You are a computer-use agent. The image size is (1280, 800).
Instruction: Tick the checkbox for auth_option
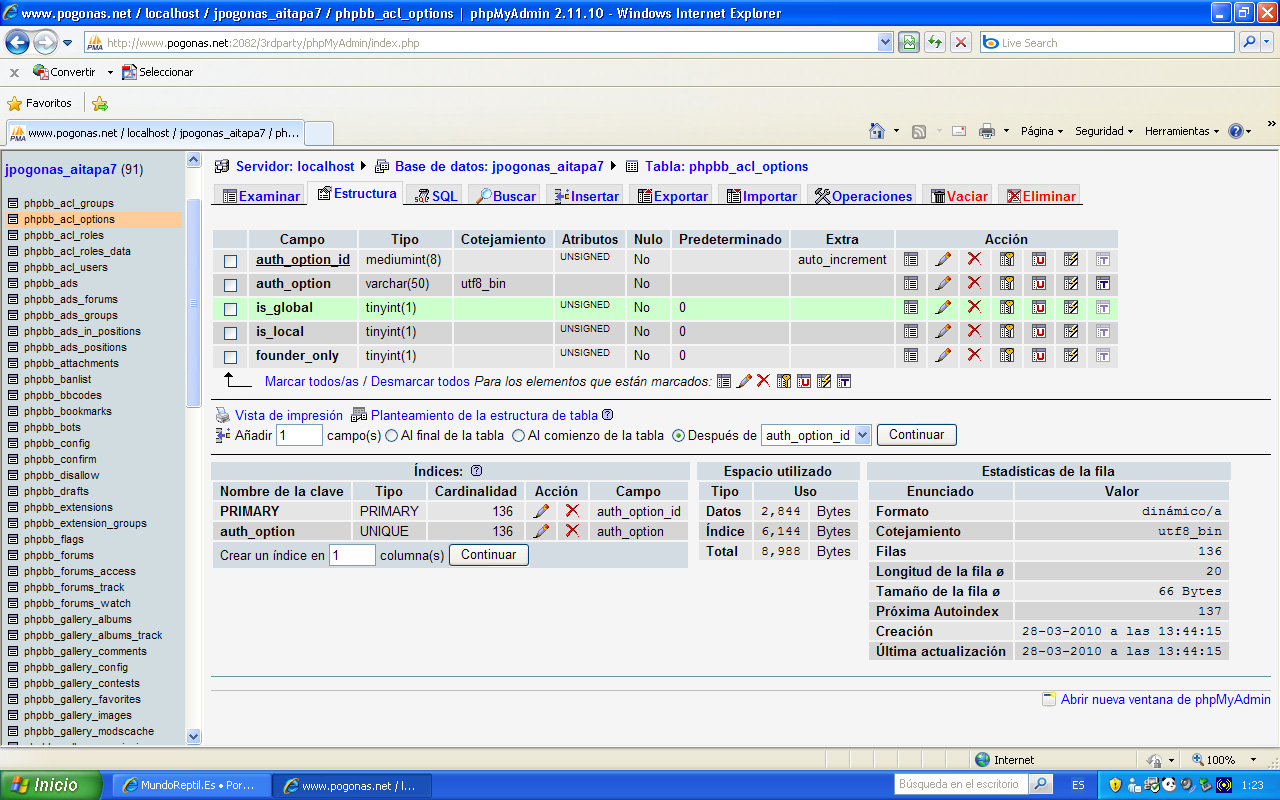(x=230, y=284)
